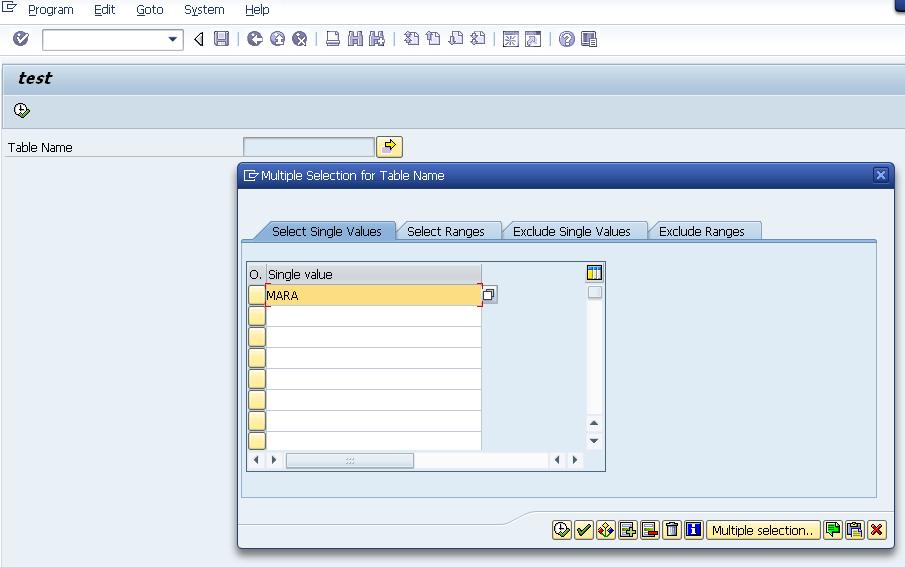Switch to the Exclude Single Values tab

tap(572, 231)
